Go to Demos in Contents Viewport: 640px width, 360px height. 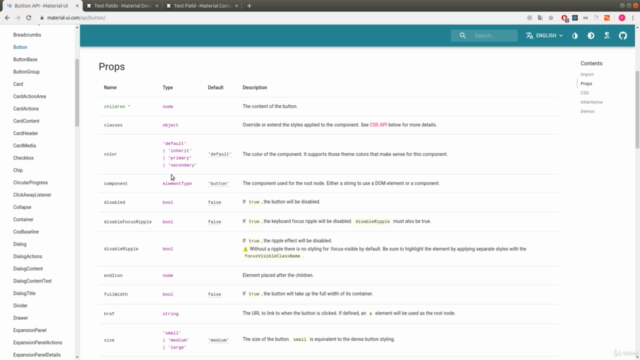point(587,111)
